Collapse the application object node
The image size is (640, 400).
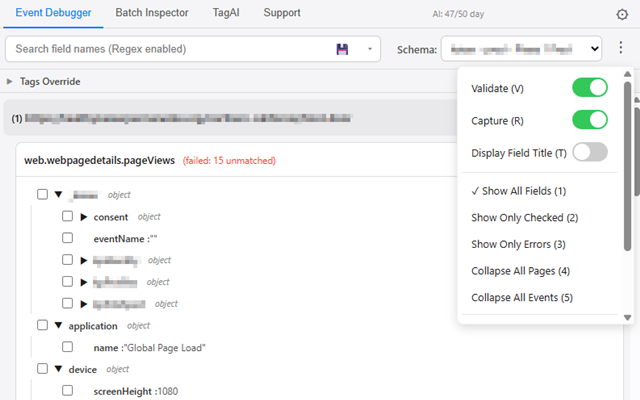(58, 325)
